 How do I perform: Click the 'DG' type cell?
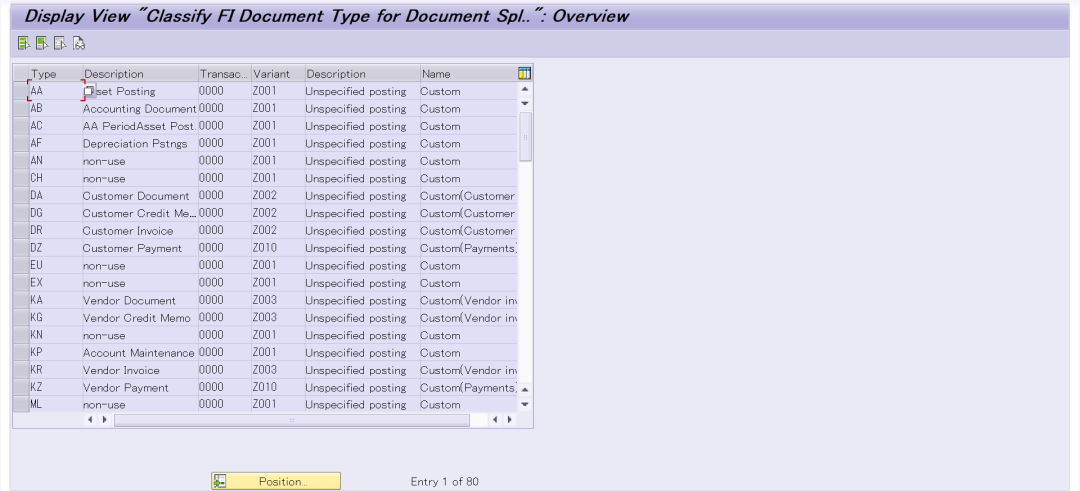click(56, 213)
